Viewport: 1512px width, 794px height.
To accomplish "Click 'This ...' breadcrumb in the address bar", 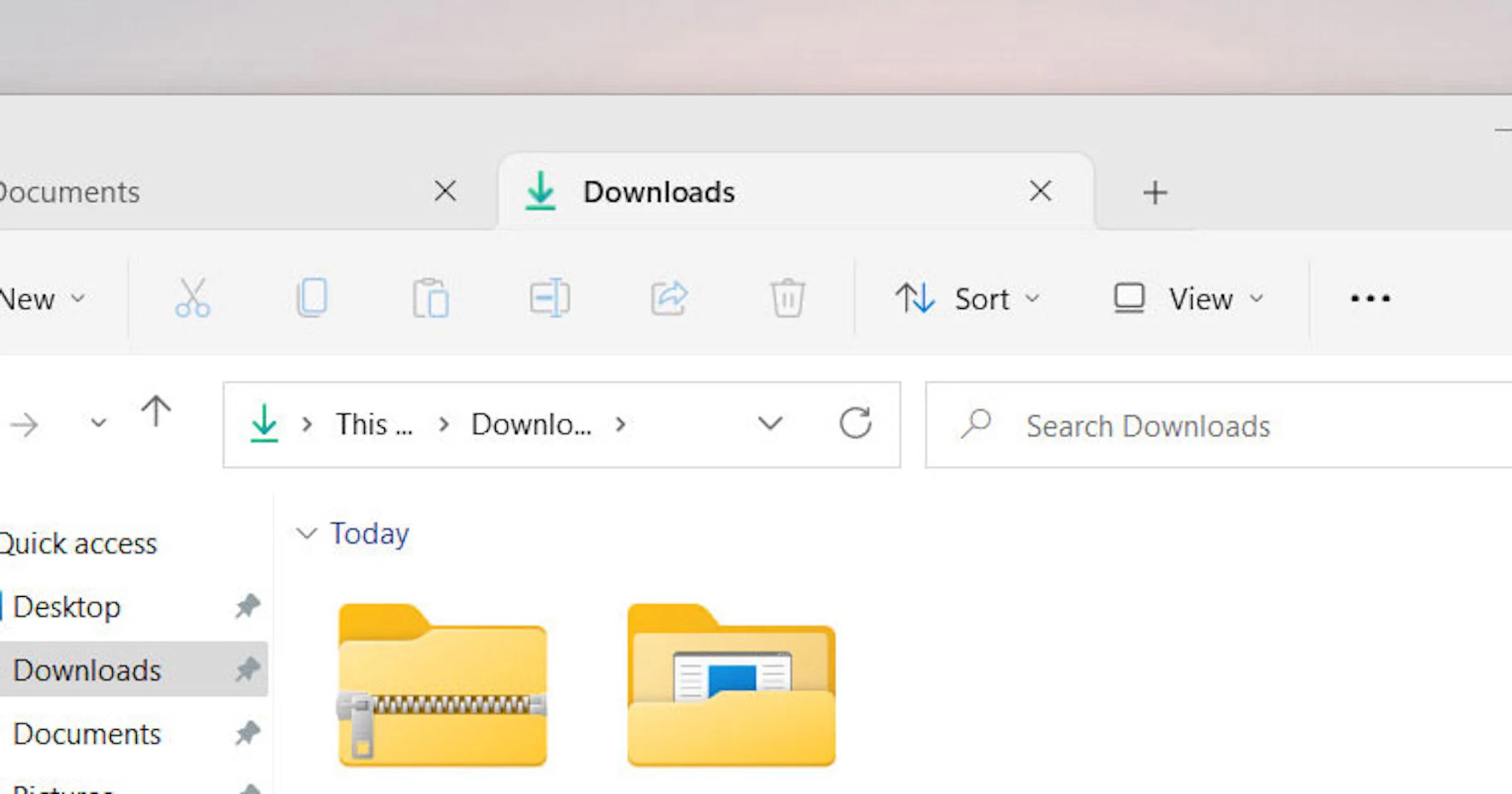I will click(x=374, y=425).
